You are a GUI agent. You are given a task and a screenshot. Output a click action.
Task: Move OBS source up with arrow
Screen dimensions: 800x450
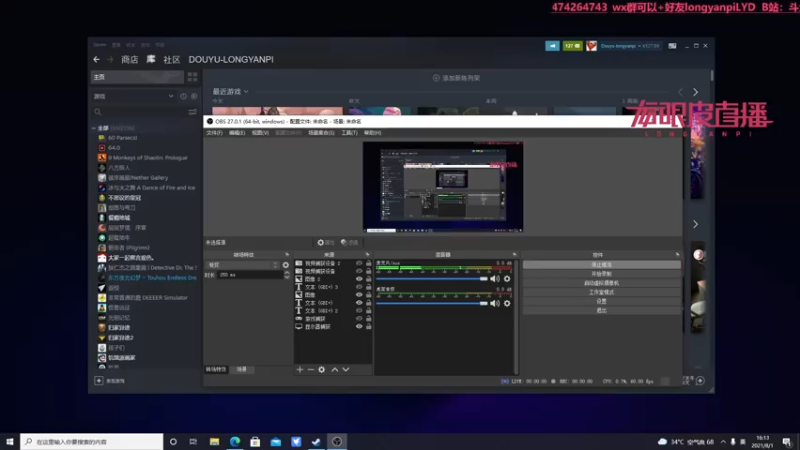click(x=335, y=369)
